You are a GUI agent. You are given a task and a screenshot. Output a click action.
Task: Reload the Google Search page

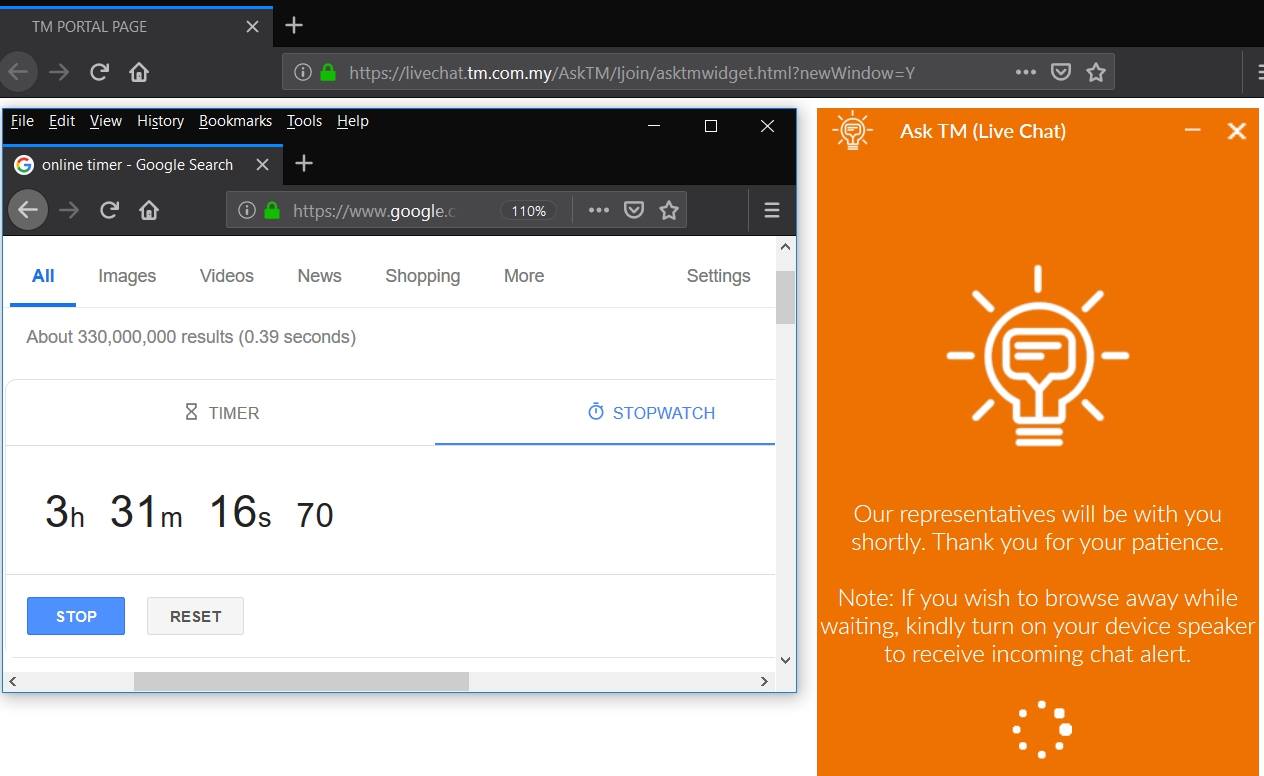click(x=109, y=210)
